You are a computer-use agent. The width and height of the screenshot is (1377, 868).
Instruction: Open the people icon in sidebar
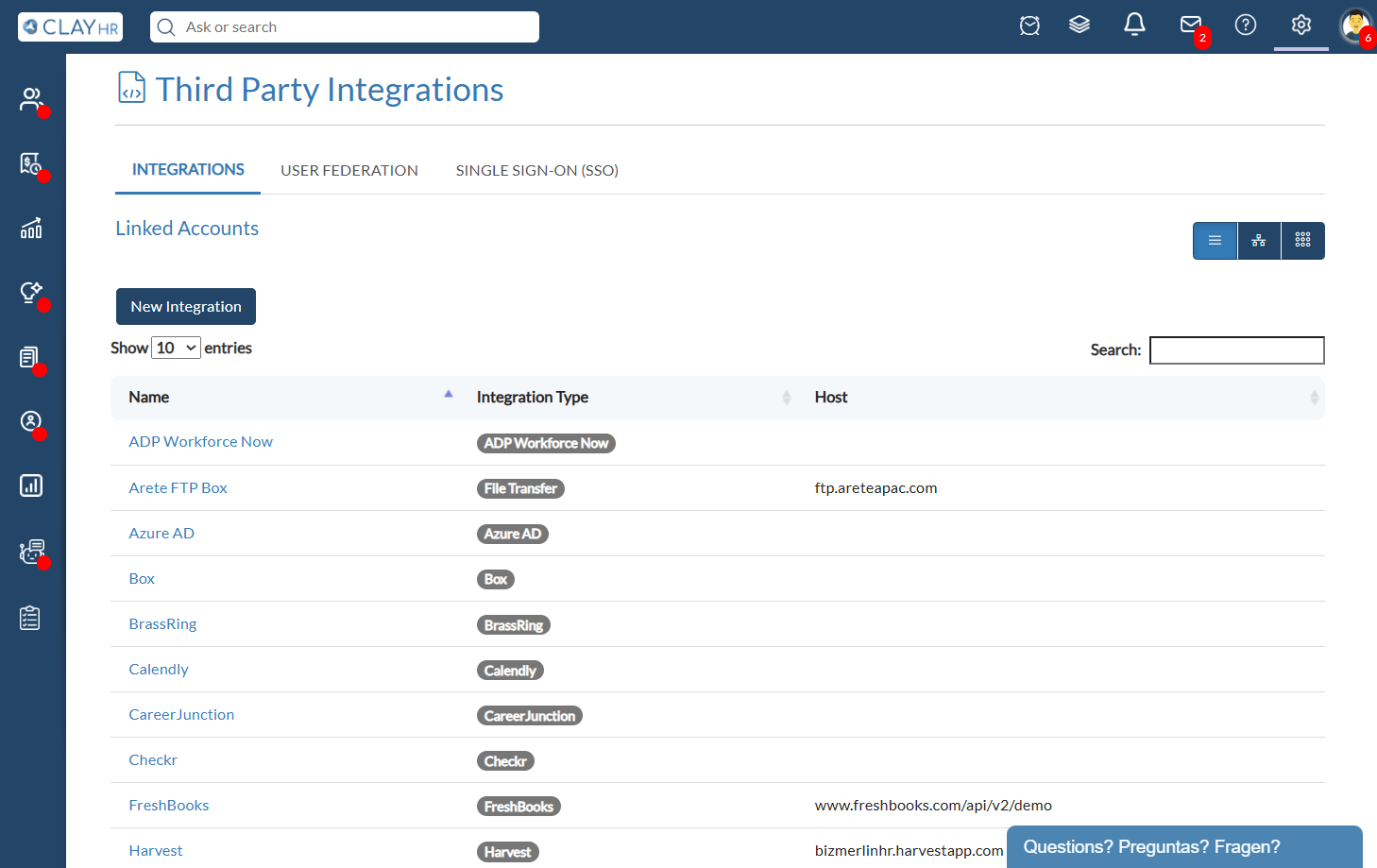tap(31, 99)
